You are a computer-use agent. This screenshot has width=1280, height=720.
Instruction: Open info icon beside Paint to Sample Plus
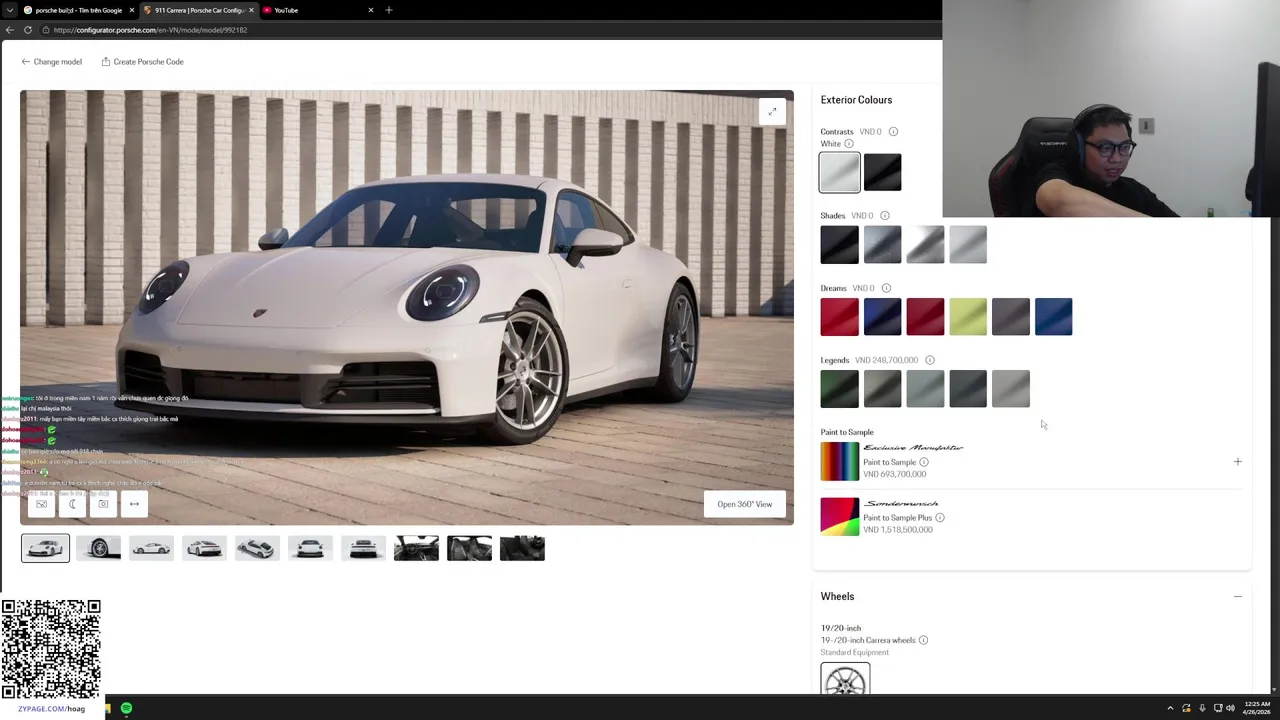(x=939, y=518)
